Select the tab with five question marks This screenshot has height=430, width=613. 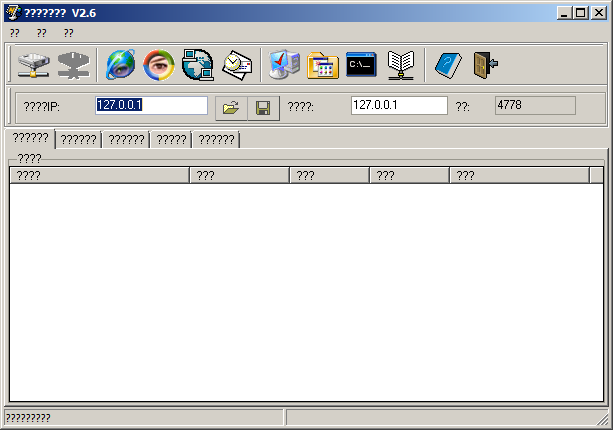coord(171,140)
